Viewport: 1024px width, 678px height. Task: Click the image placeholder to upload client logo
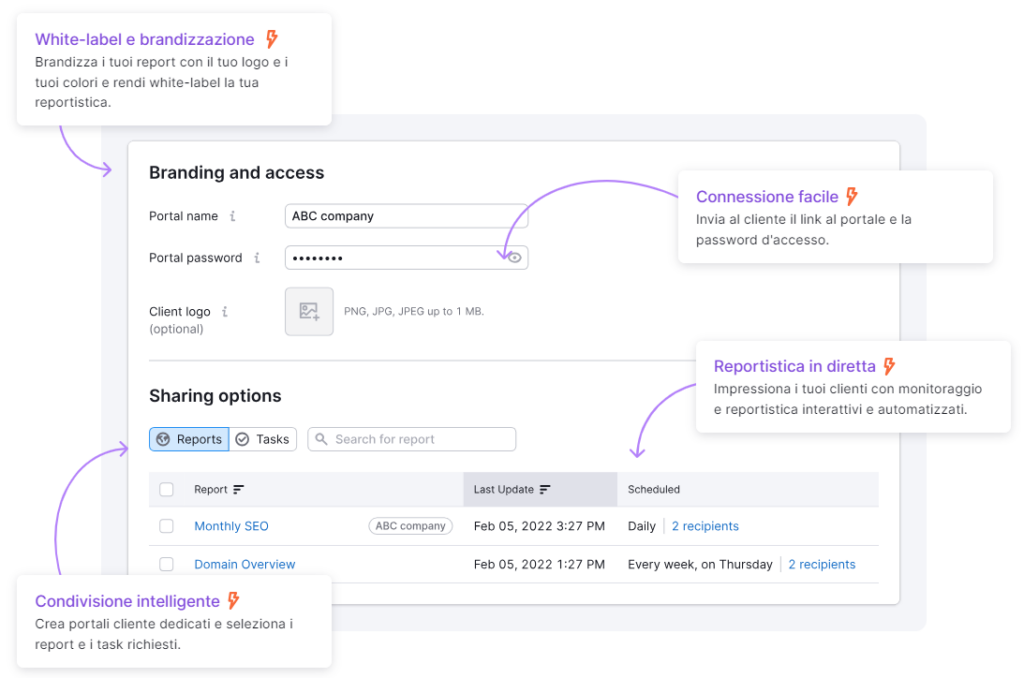click(308, 311)
